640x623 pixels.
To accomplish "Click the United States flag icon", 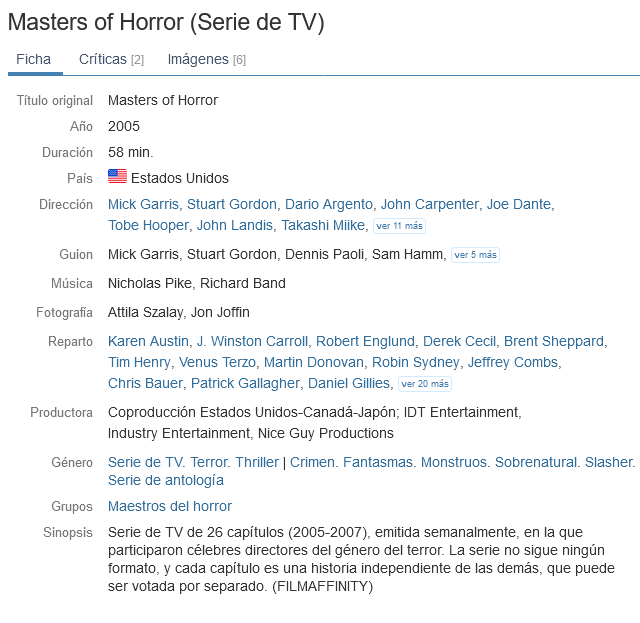I will (x=117, y=177).
